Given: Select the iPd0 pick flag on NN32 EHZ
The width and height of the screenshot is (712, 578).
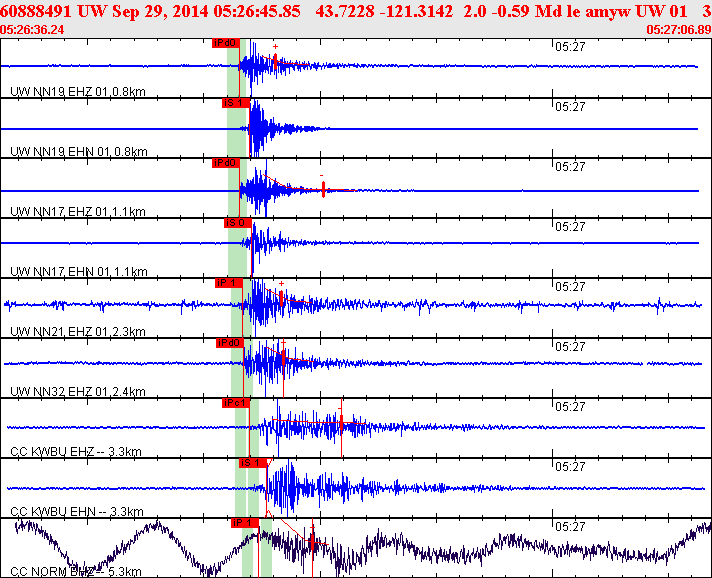Looking at the screenshot, I should (230, 343).
